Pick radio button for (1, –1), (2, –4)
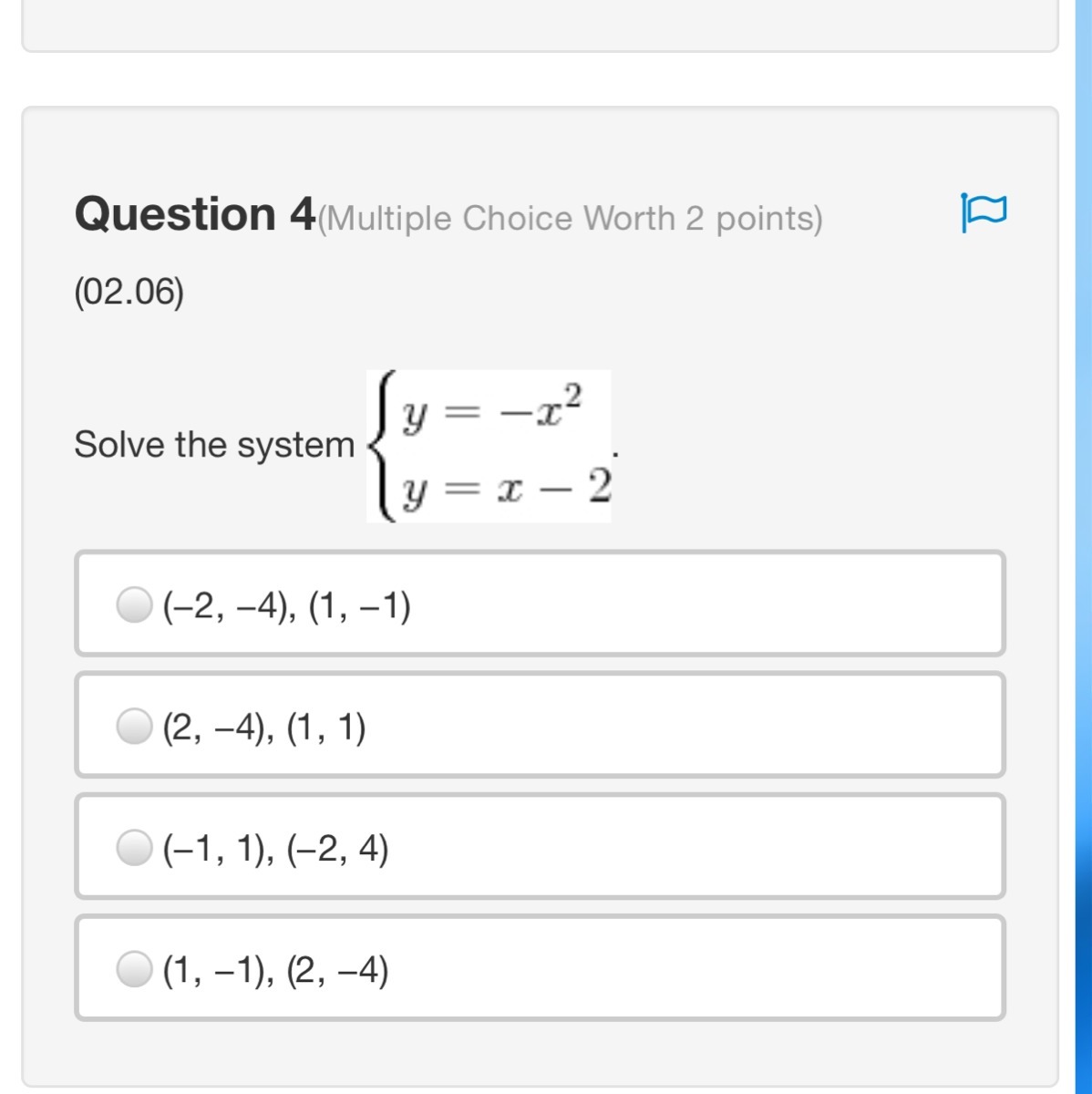The width and height of the screenshot is (1092, 1094). click(x=133, y=968)
